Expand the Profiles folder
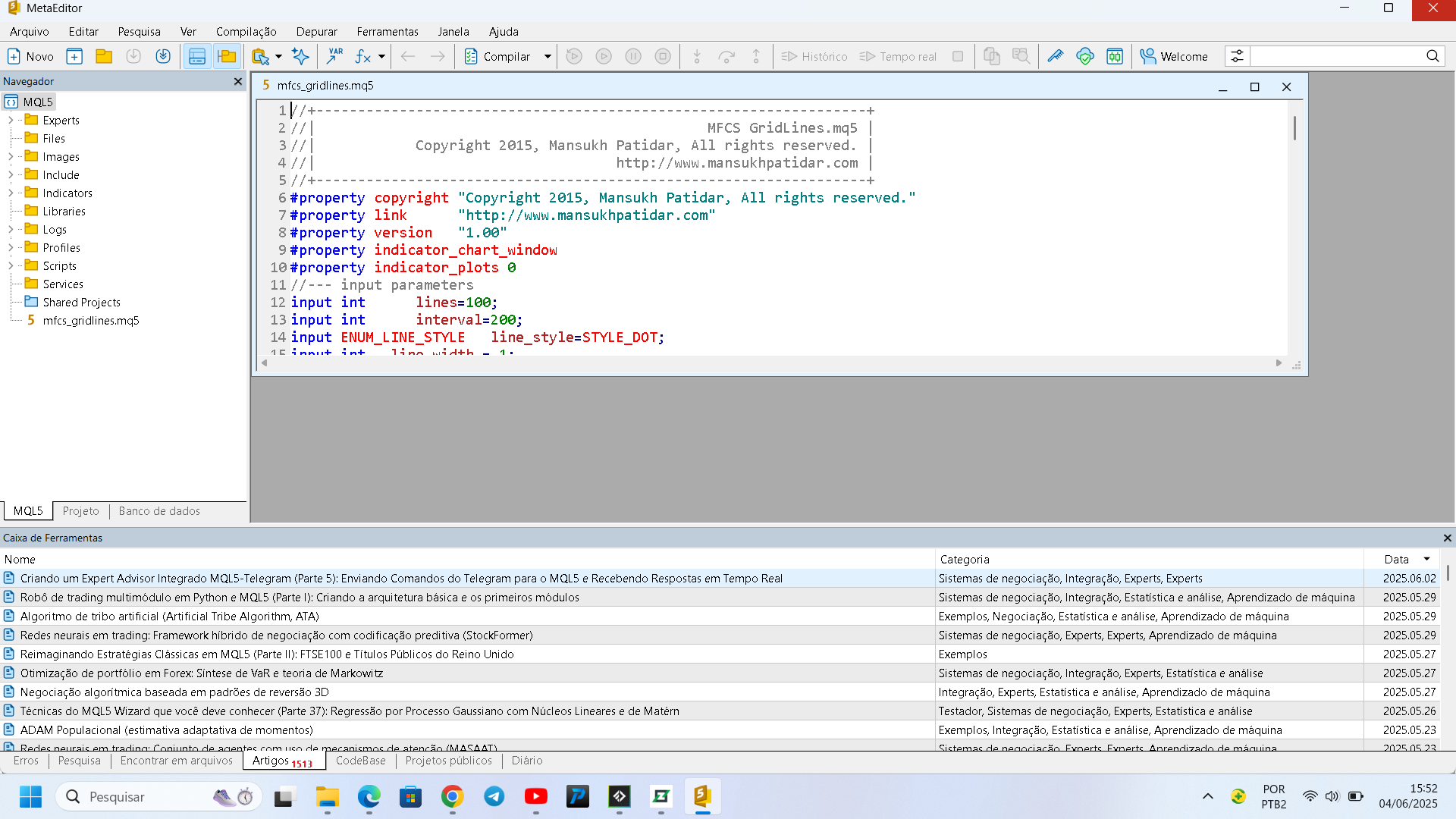Screen dimensions: 1456x819 [x=11, y=248]
